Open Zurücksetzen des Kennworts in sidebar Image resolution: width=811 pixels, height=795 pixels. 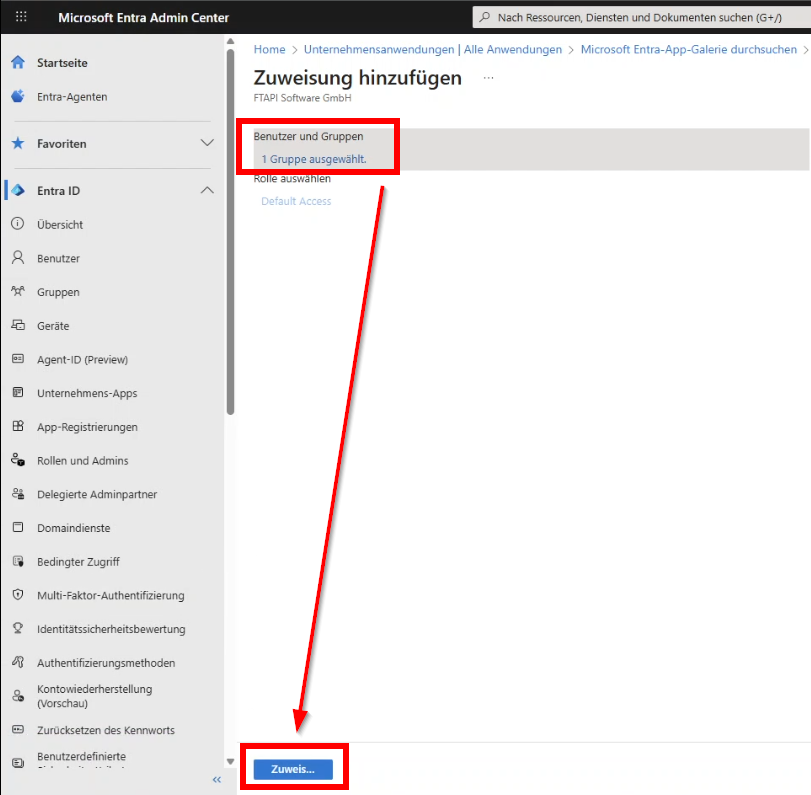point(106,730)
